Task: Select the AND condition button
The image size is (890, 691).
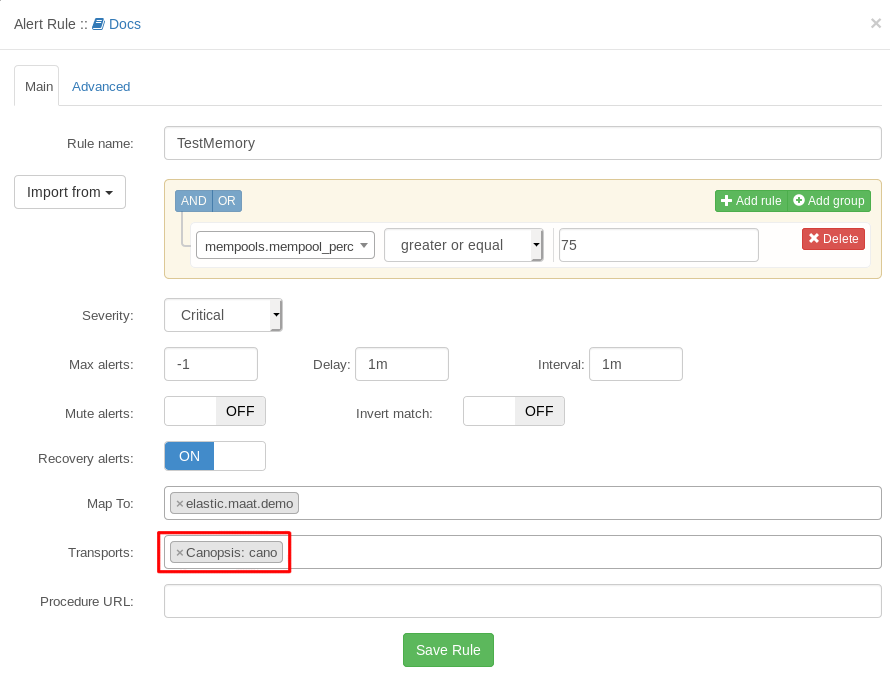Action: pos(194,201)
